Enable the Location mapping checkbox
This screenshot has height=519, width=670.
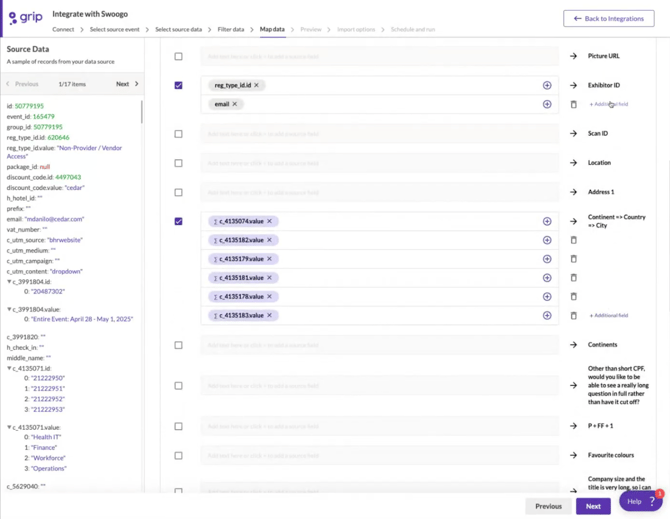pos(179,163)
